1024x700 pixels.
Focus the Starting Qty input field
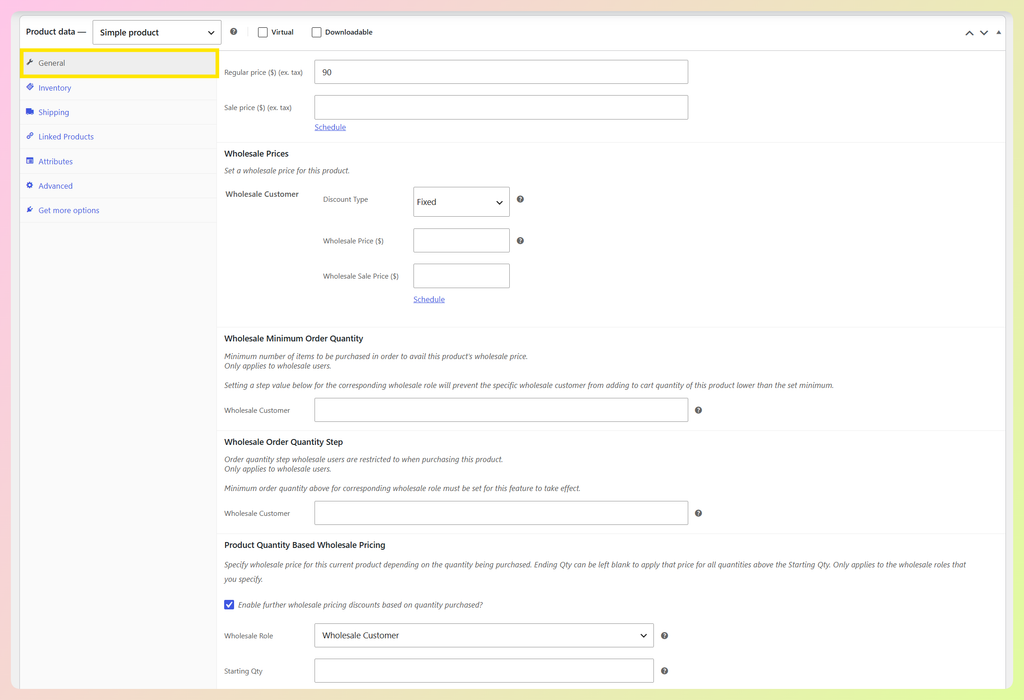tap(484, 671)
